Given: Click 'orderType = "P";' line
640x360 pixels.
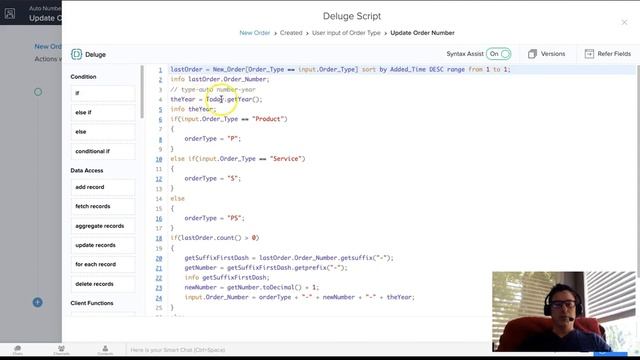Looking at the screenshot, I should click(213, 139).
